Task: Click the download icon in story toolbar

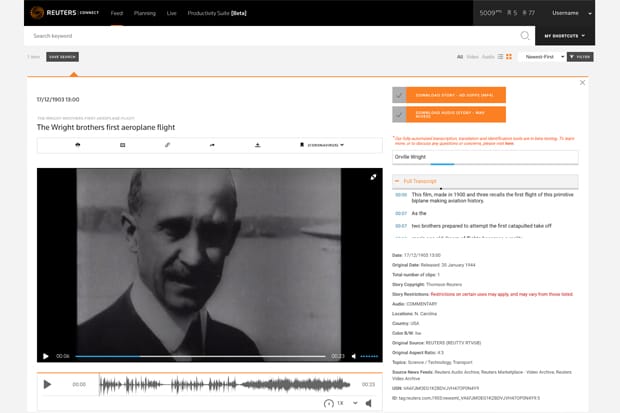Action: pyautogui.click(x=257, y=145)
